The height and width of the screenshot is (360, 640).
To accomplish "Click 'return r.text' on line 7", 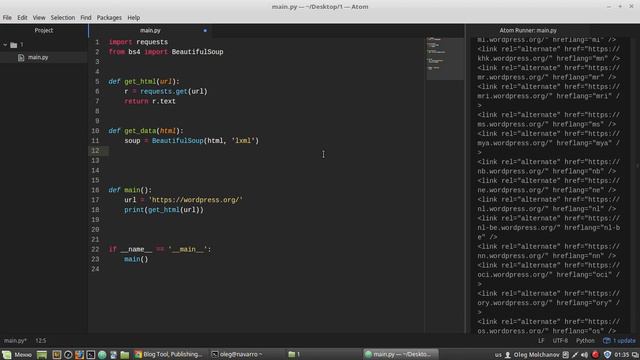I will 150,101.
